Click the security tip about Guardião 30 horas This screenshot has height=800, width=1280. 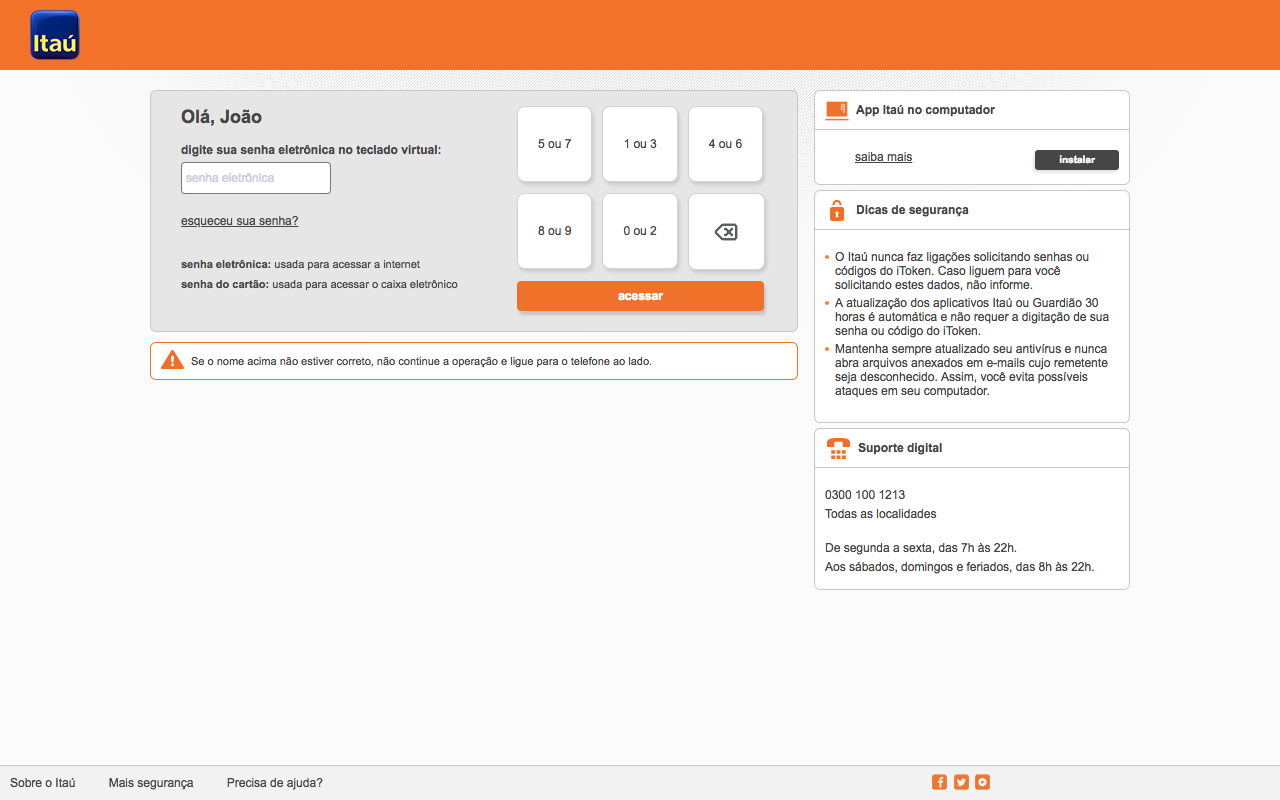pos(972,317)
